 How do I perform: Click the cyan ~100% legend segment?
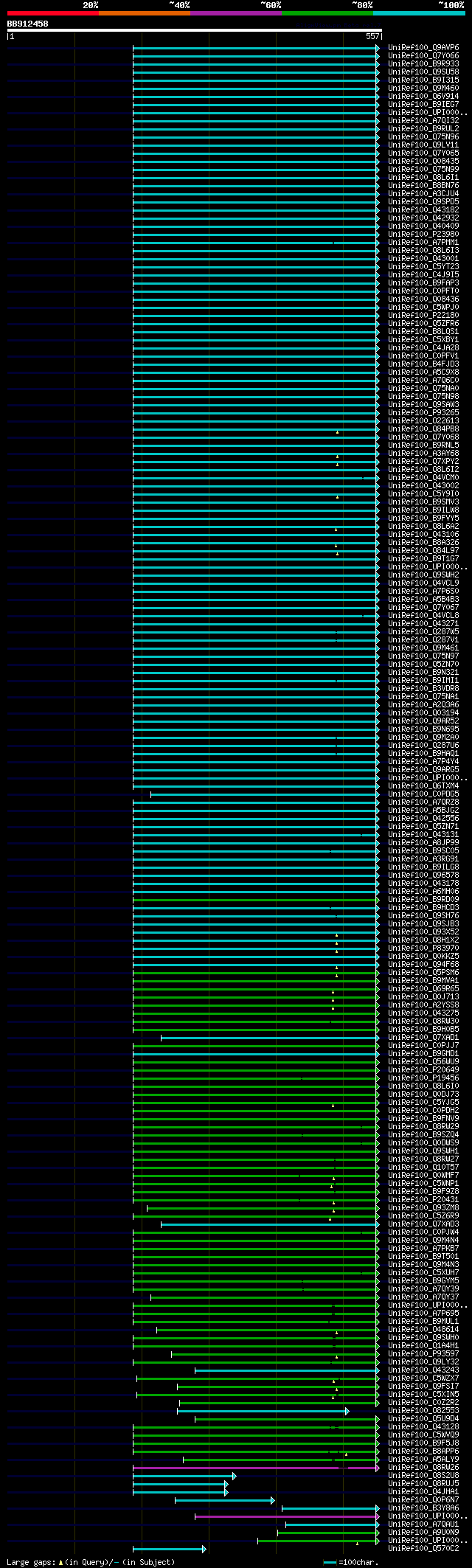pyautogui.click(x=419, y=13)
